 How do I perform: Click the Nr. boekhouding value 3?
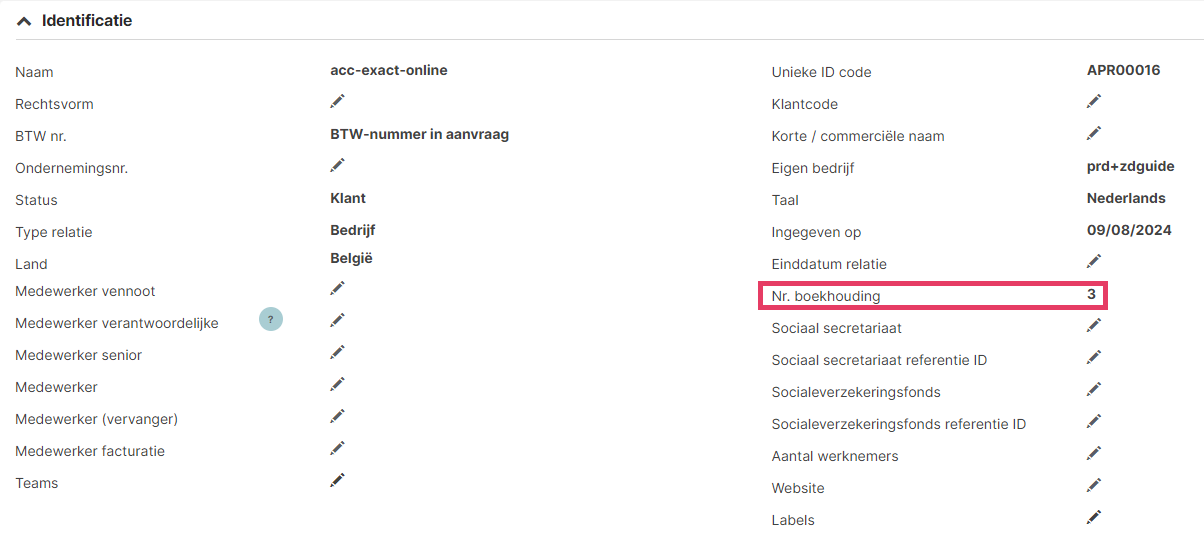[x=1092, y=295]
